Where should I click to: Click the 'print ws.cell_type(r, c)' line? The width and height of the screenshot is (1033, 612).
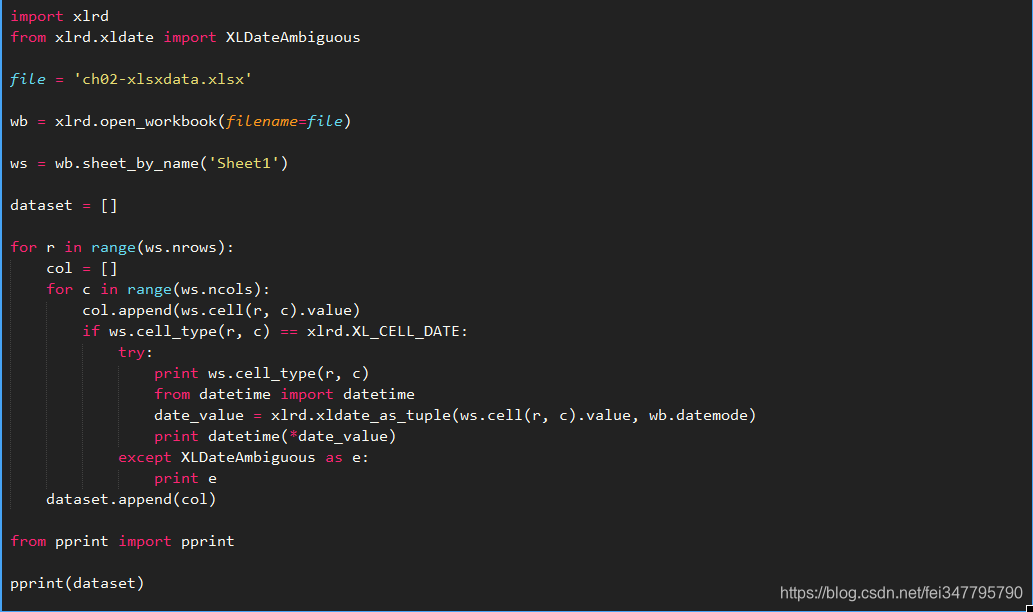(x=262, y=374)
